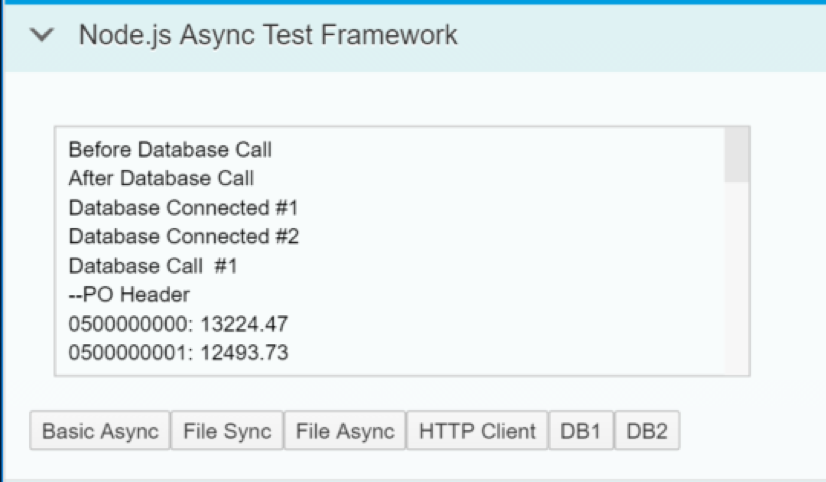Click the 'Database Connected #1' line
Image resolution: width=826 pixels, height=482 pixels.
(183, 208)
